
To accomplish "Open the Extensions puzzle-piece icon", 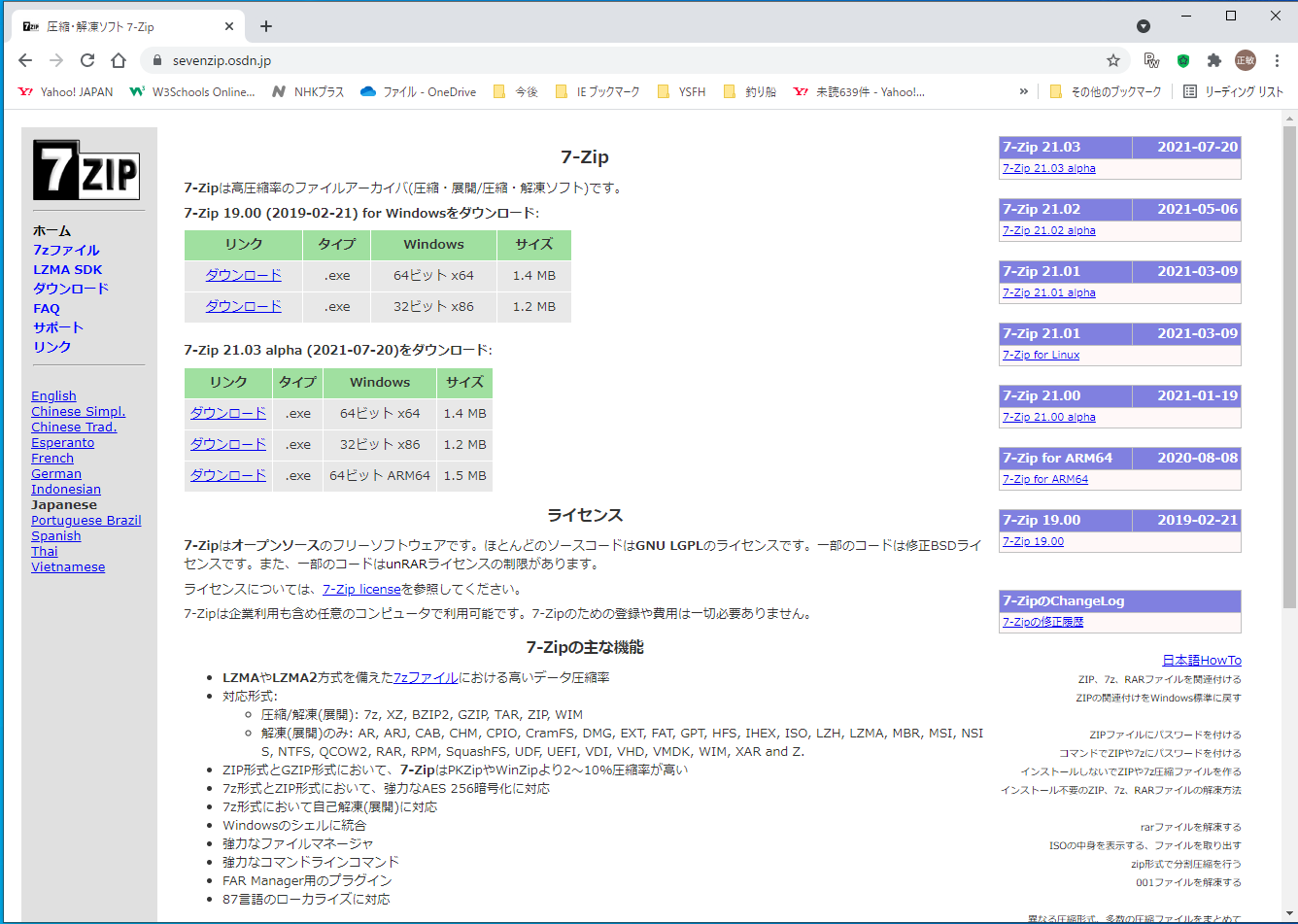I will pyautogui.click(x=1213, y=60).
